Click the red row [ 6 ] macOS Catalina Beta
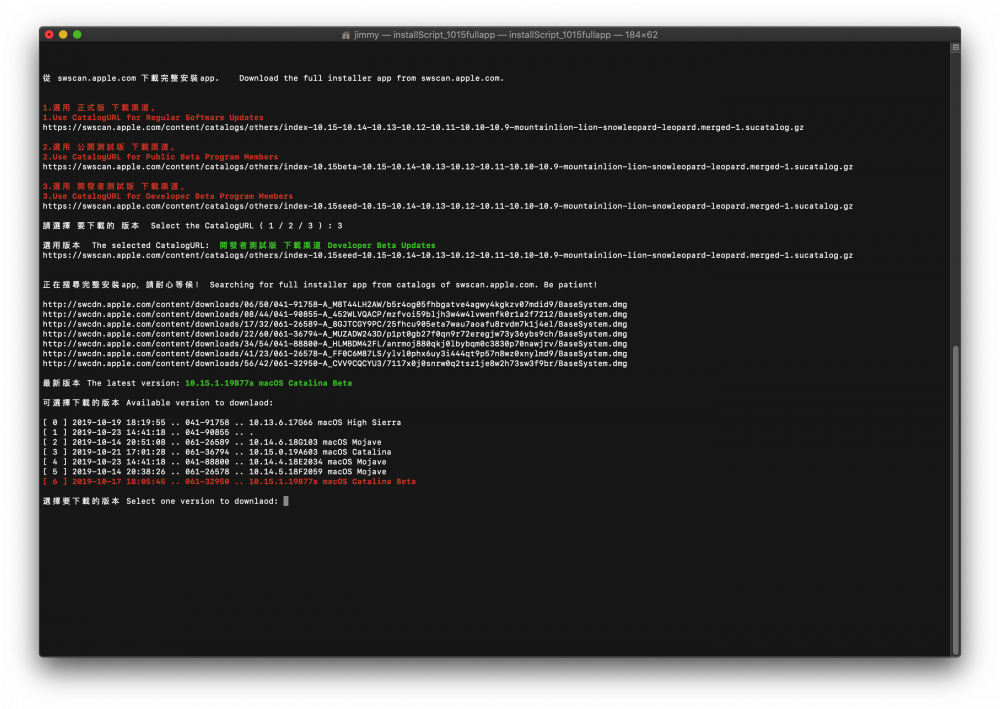This screenshot has width=1000, height=709. [x=229, y=482]
